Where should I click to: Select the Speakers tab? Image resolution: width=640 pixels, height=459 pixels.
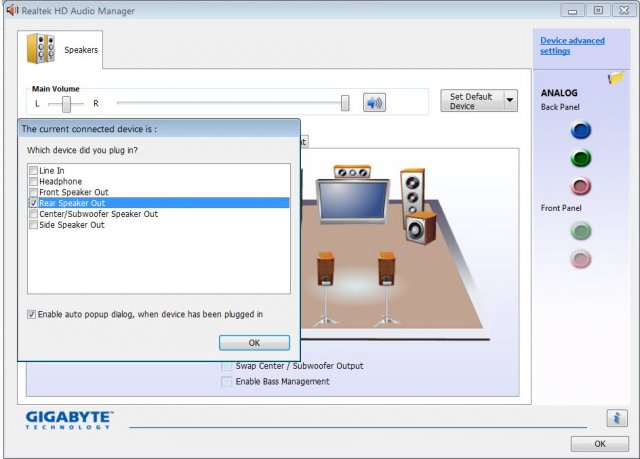click(x=61, y=49)
